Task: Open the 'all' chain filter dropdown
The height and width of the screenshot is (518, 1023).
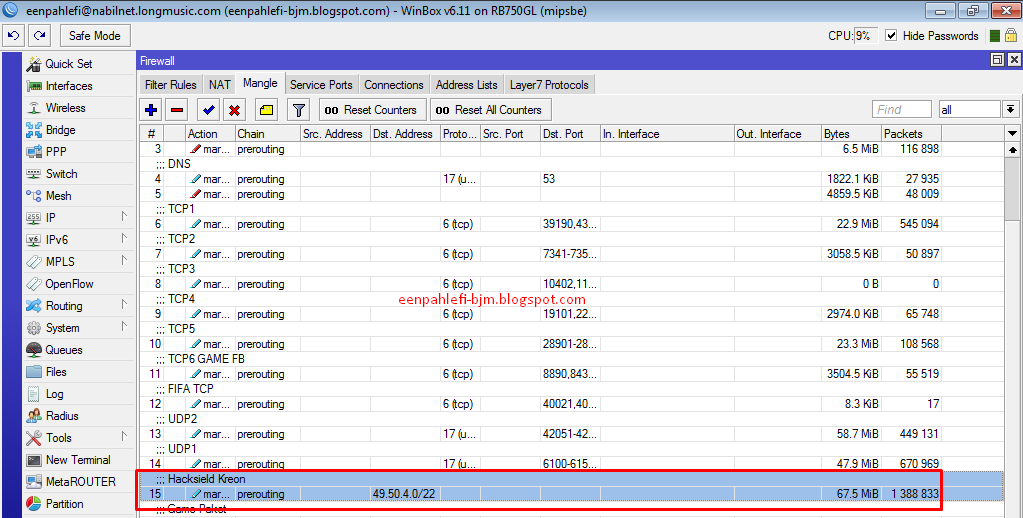Action: [1011, 110]
